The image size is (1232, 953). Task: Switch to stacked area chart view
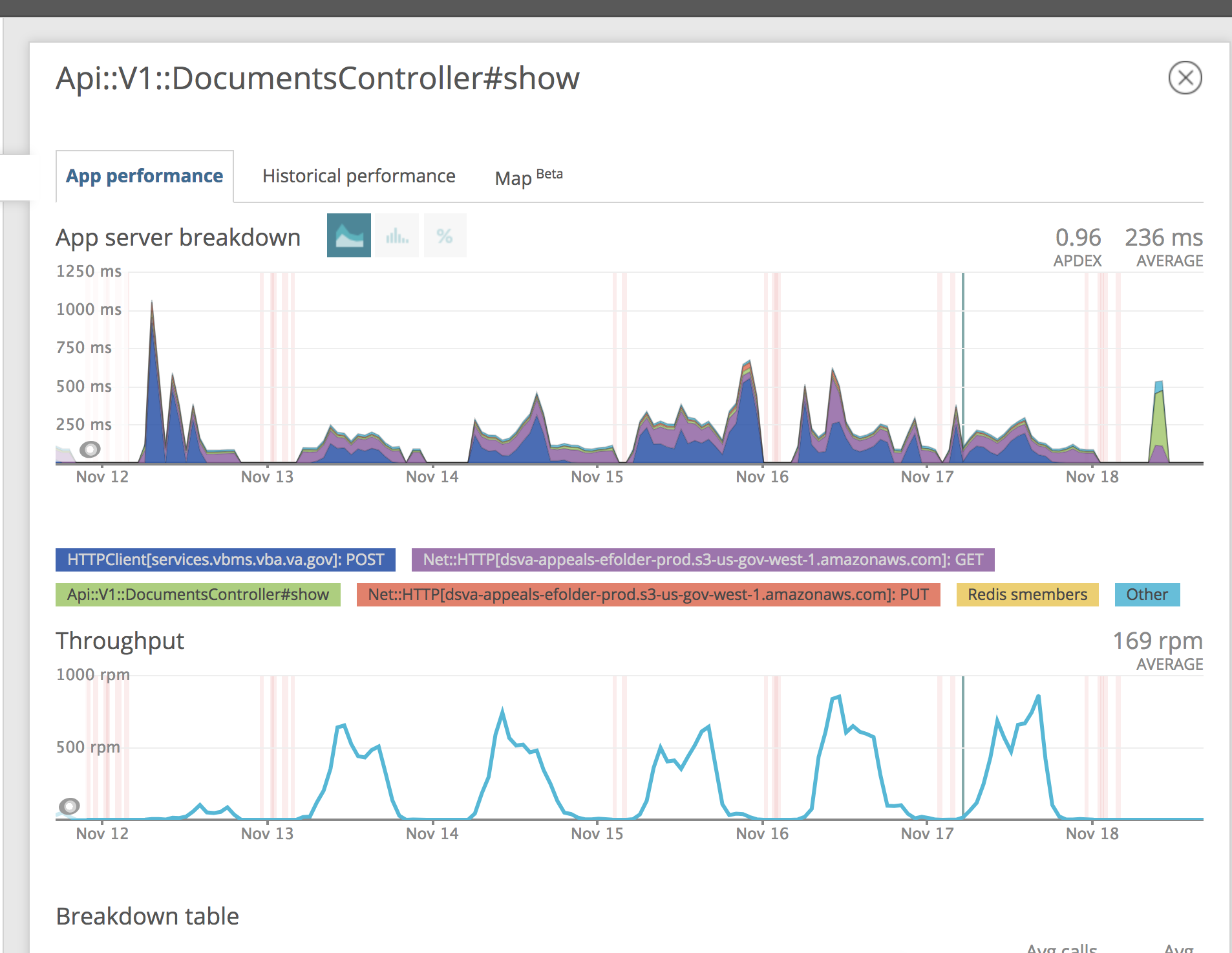(349, 235)
